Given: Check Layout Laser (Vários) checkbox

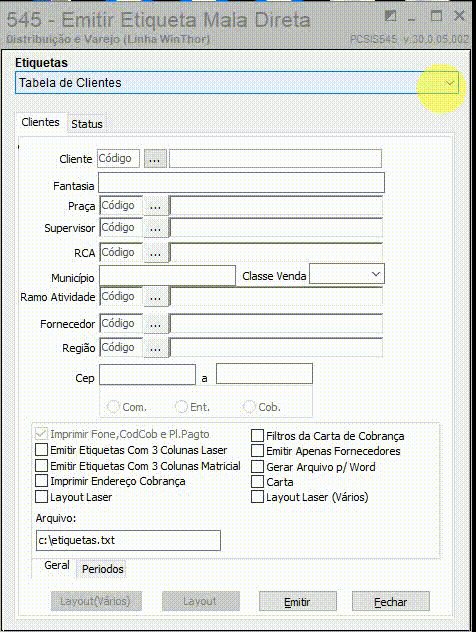Looking at the screenshot, I should [257, 497].
